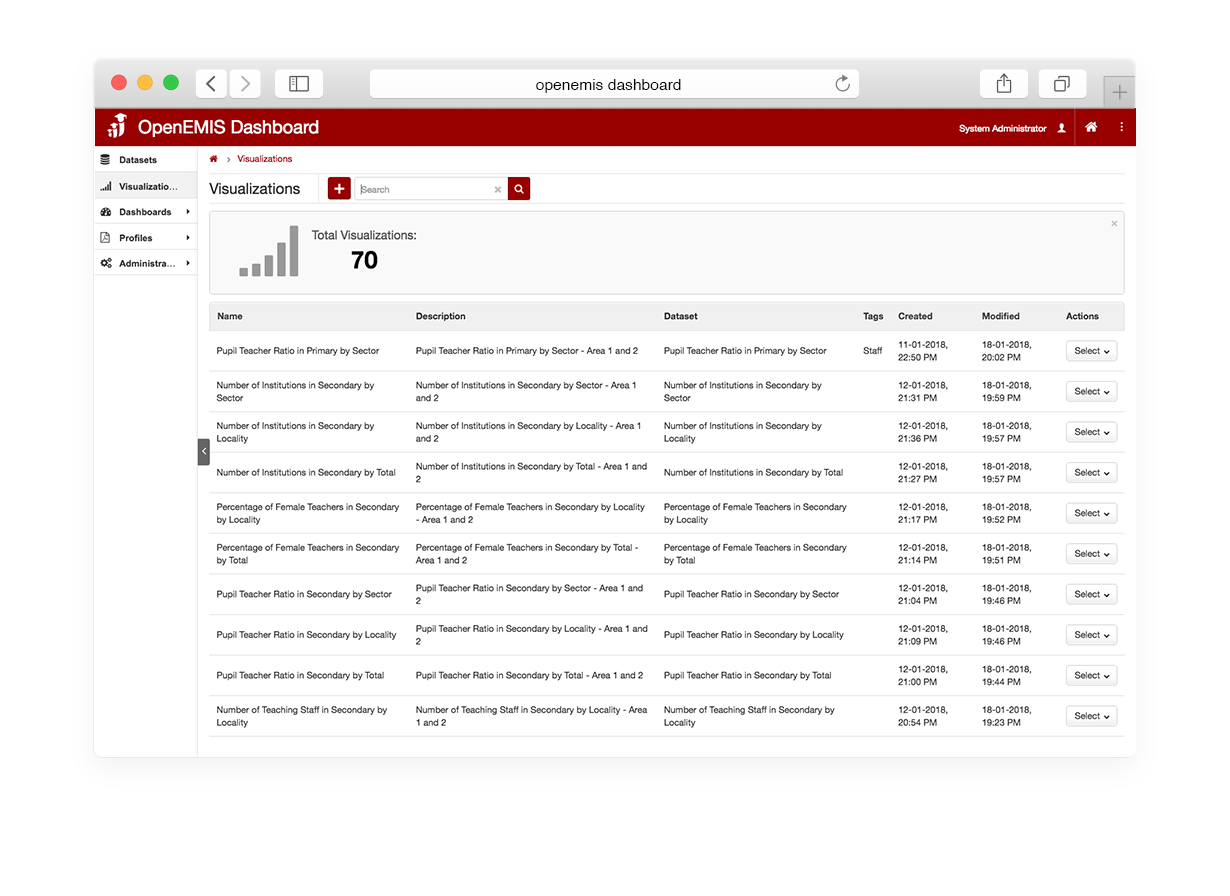The width and height of the screenshot is (1230, 896).
Task: Open Select dropdown for Number of Institutions in Secondary by Locality
Action: (1091, 432)
